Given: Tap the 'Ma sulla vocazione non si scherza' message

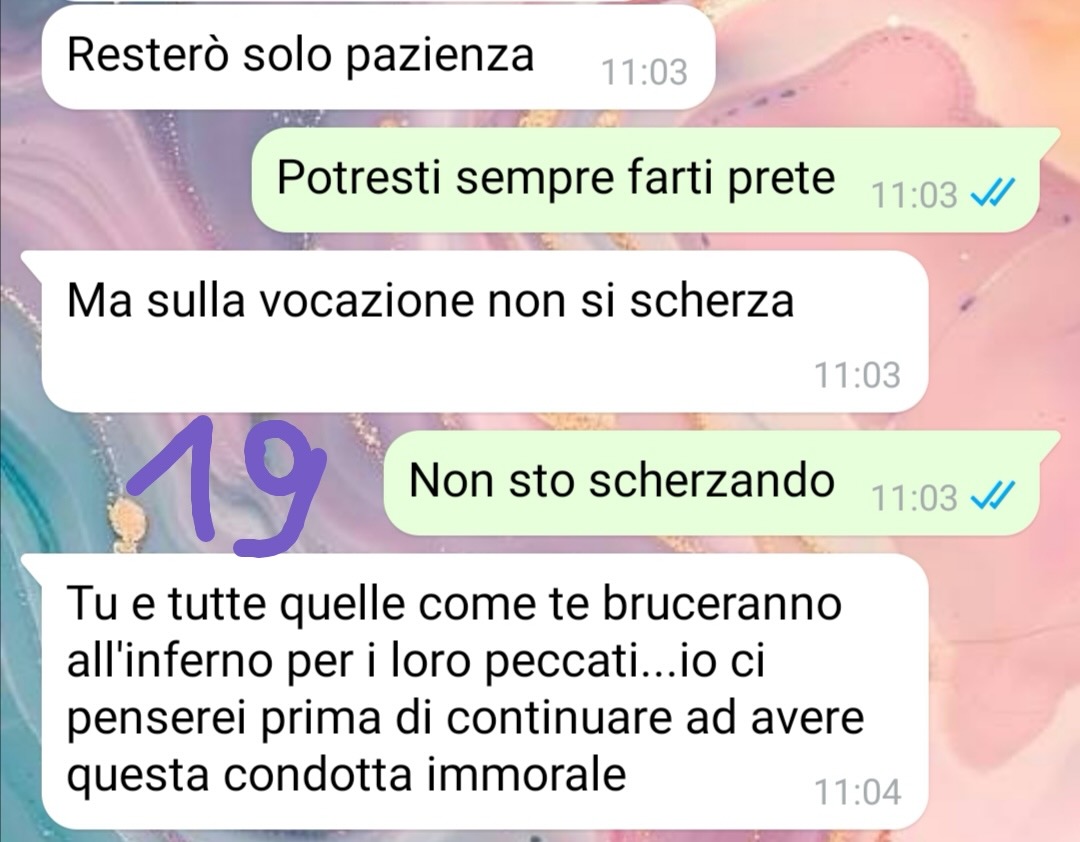Looking at the screenshot, I should tap(482, 332).
